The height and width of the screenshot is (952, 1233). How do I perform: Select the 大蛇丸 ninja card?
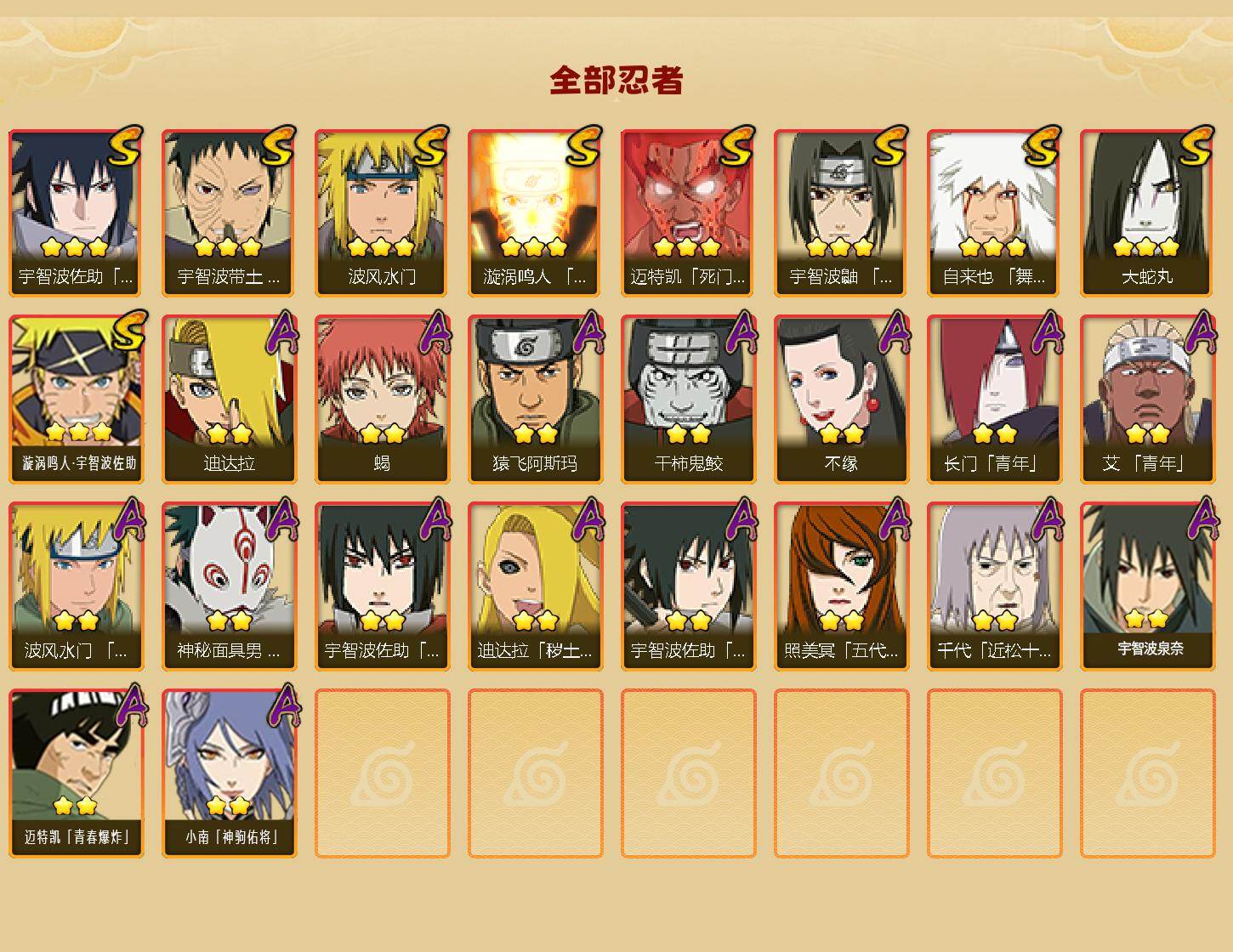click(1147, 212)
